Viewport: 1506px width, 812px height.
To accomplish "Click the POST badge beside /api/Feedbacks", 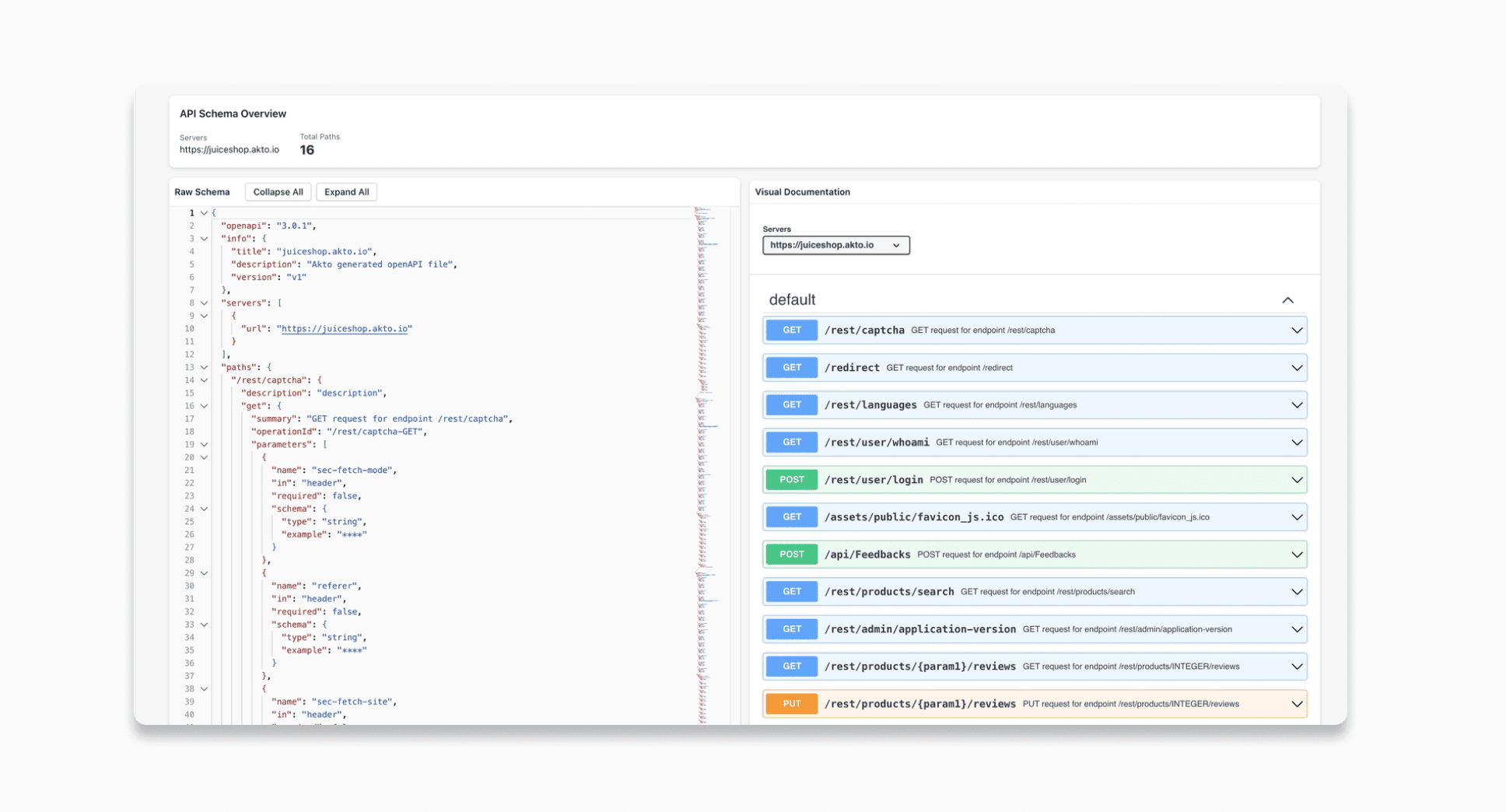I will point(791,554).
